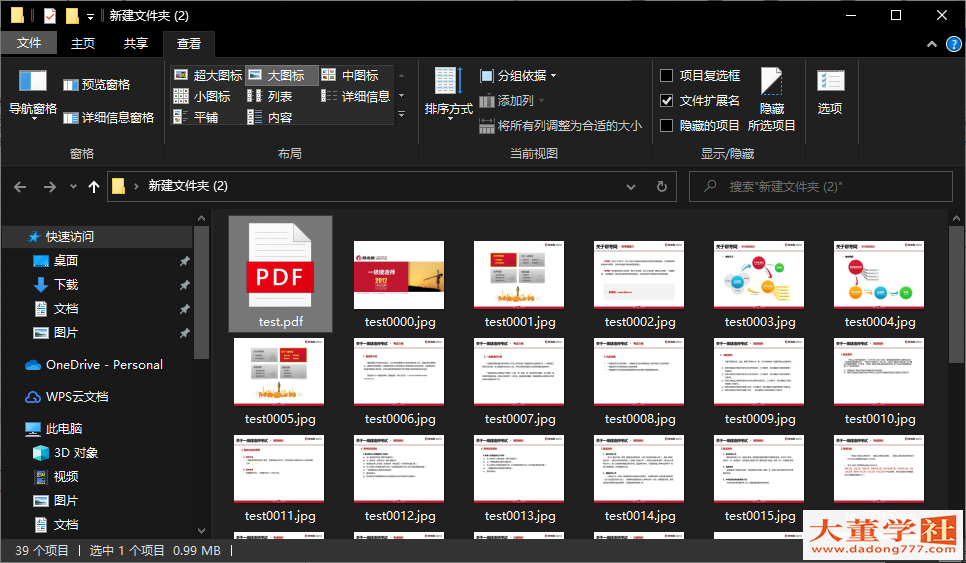
Task: Open 桌面 in quick access
Action: (65, 261)
